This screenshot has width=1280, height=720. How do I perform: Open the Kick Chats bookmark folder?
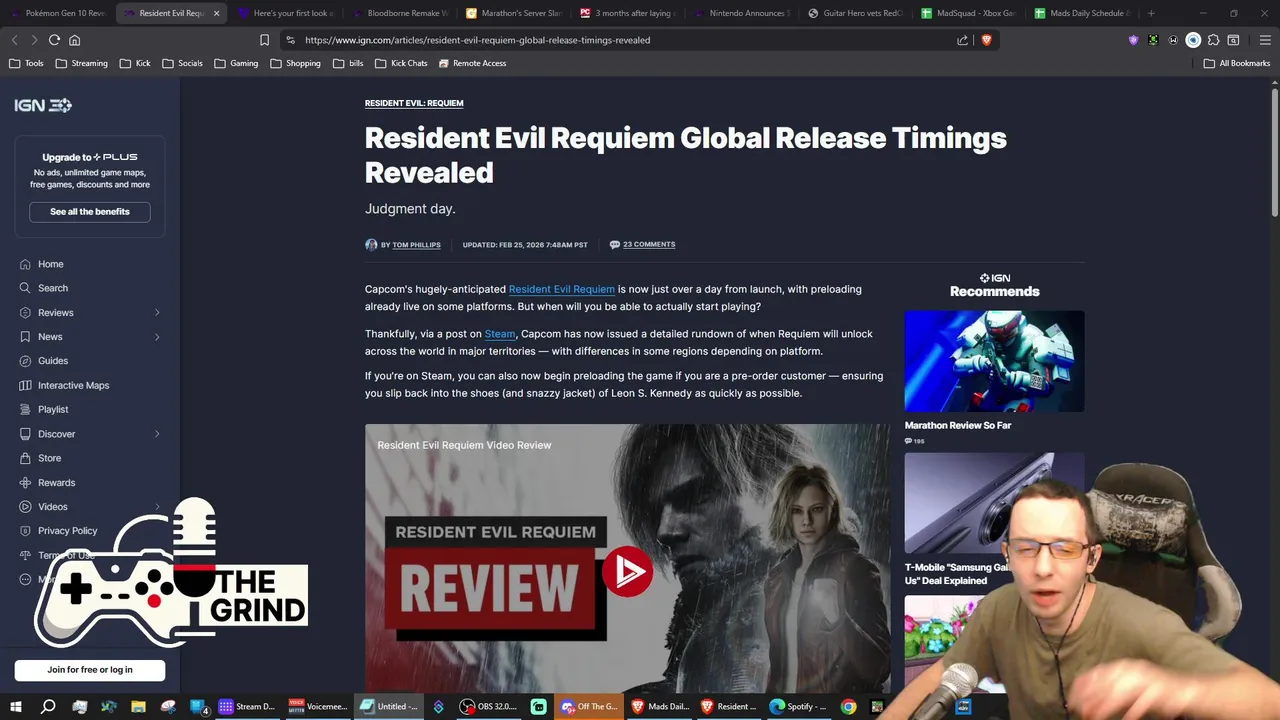401,63
